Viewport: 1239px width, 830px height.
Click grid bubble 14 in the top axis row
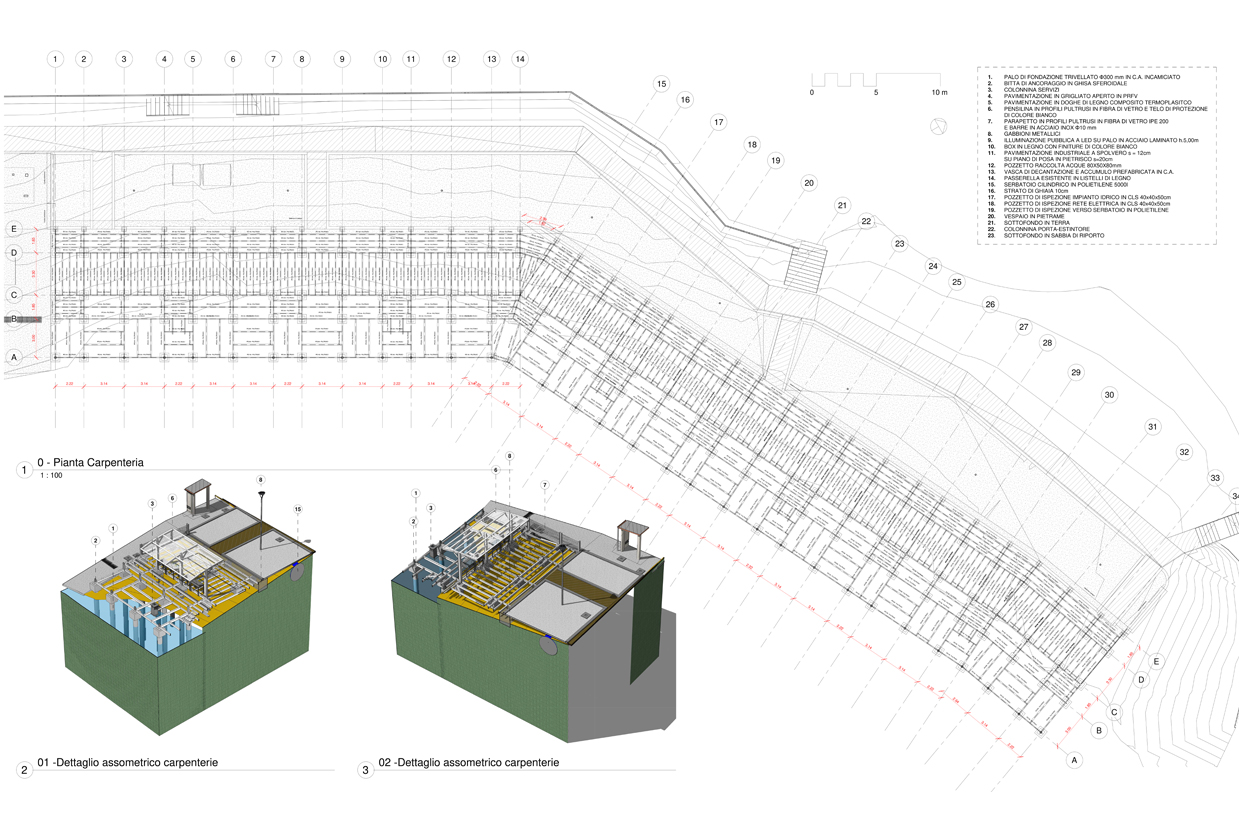point(520,60)
